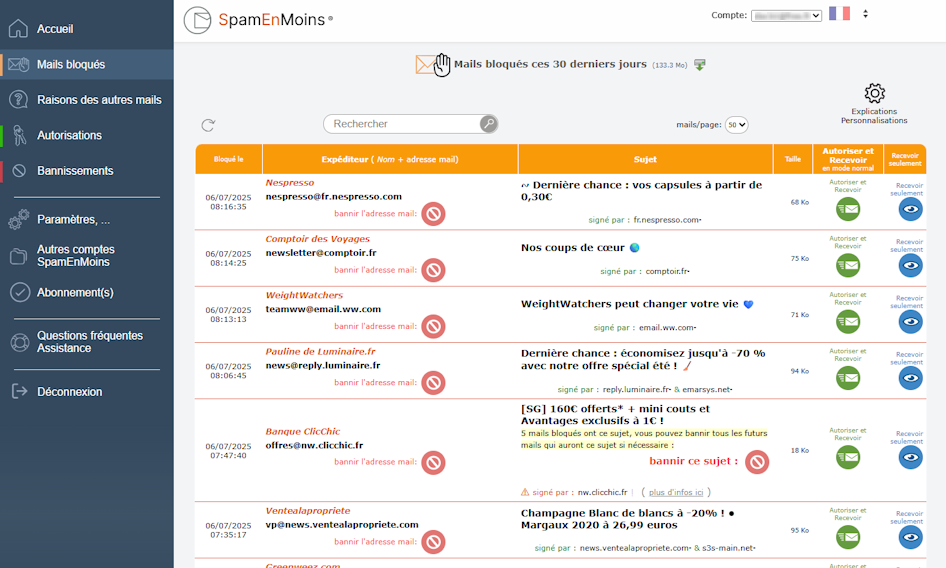Receive only Ventealapropriete mail (eye)
Image resolution: width=946 pixels, height=568 pixels.
pos(910,537)
